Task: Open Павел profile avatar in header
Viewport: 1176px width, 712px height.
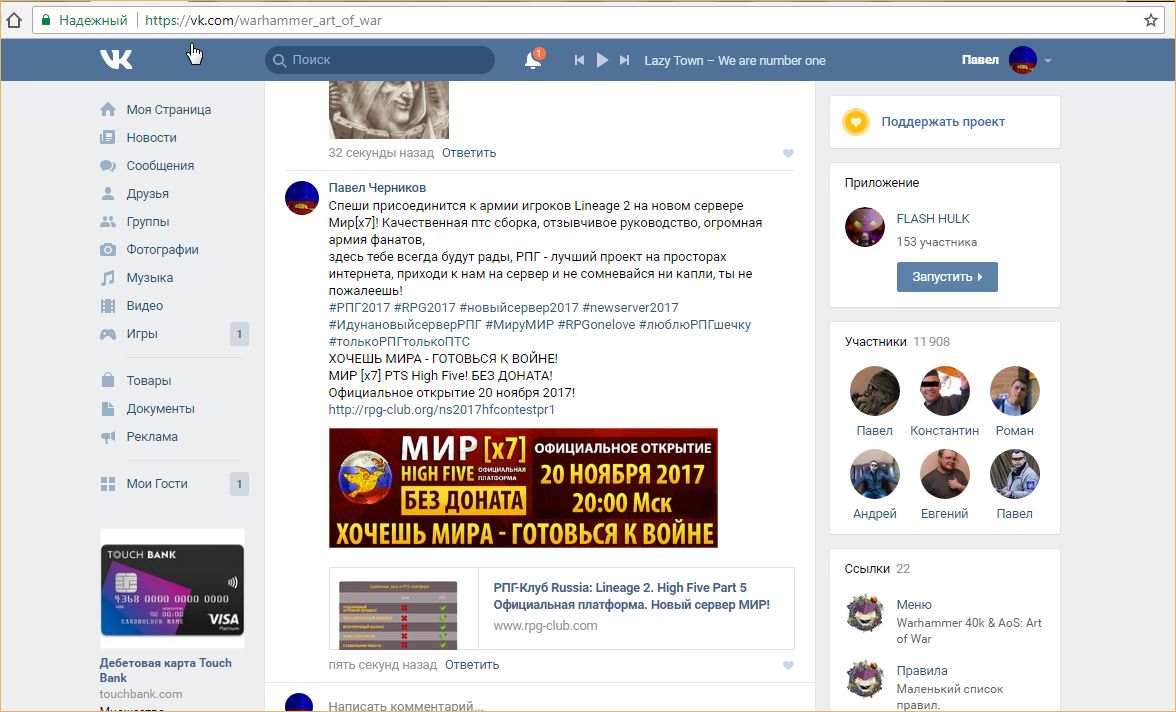Action: [x=1022, y=60]
